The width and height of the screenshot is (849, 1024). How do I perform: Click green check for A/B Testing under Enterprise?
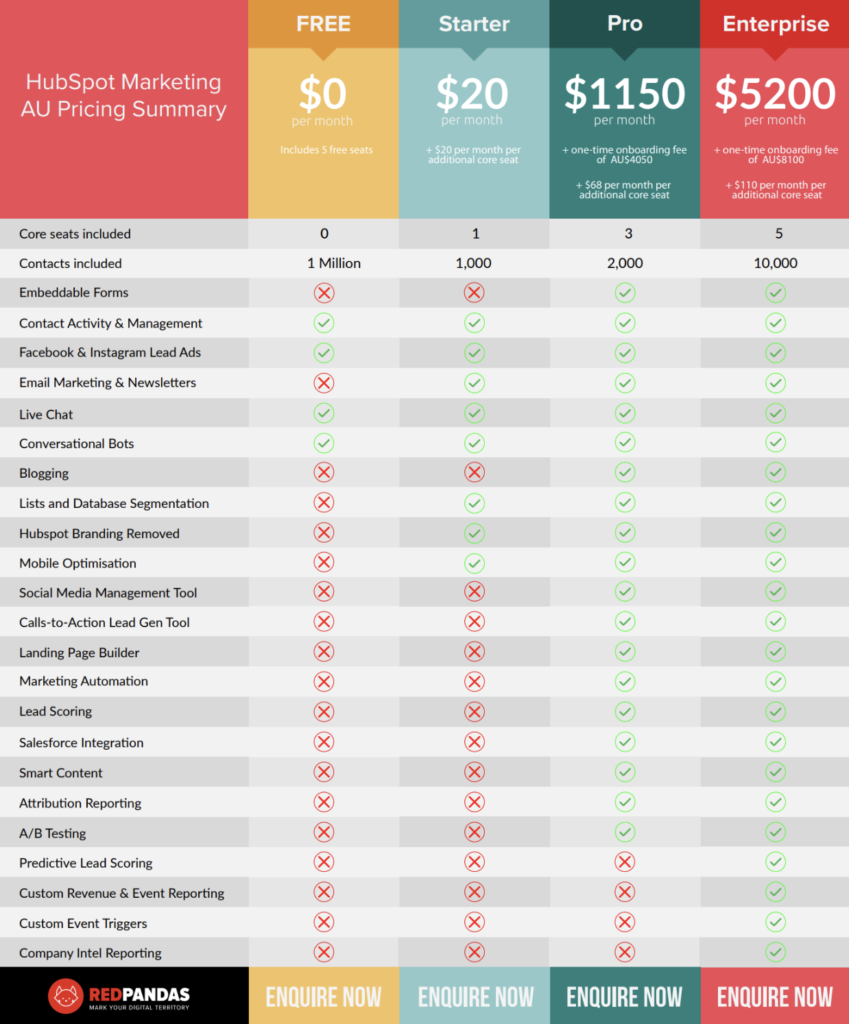pos(776,832)
